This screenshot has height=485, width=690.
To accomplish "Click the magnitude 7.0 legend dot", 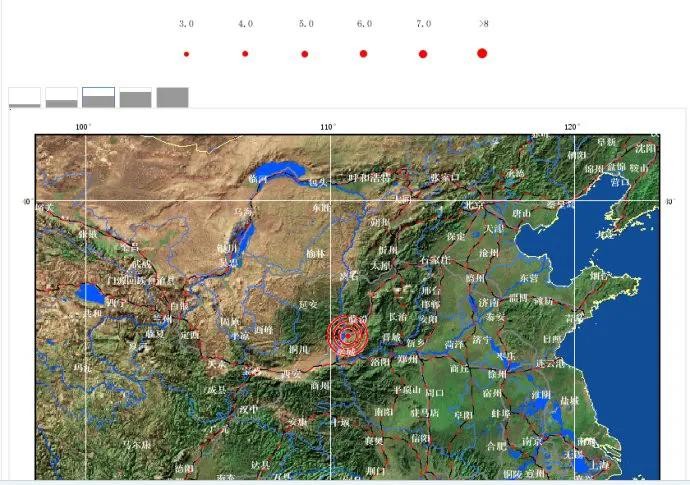I will (x=423, y=54).
